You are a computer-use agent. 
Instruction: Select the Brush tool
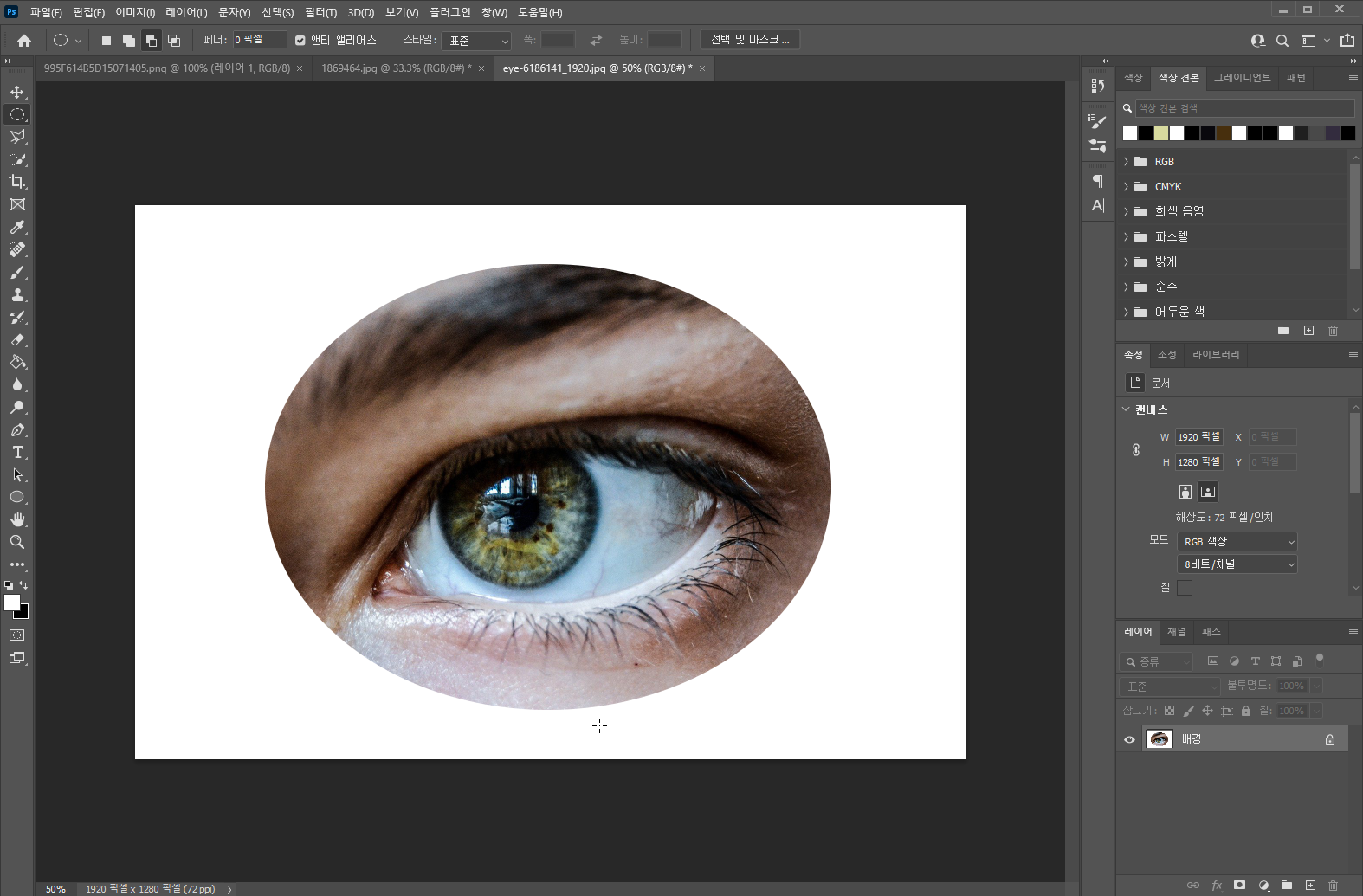[x=17, y=272]
